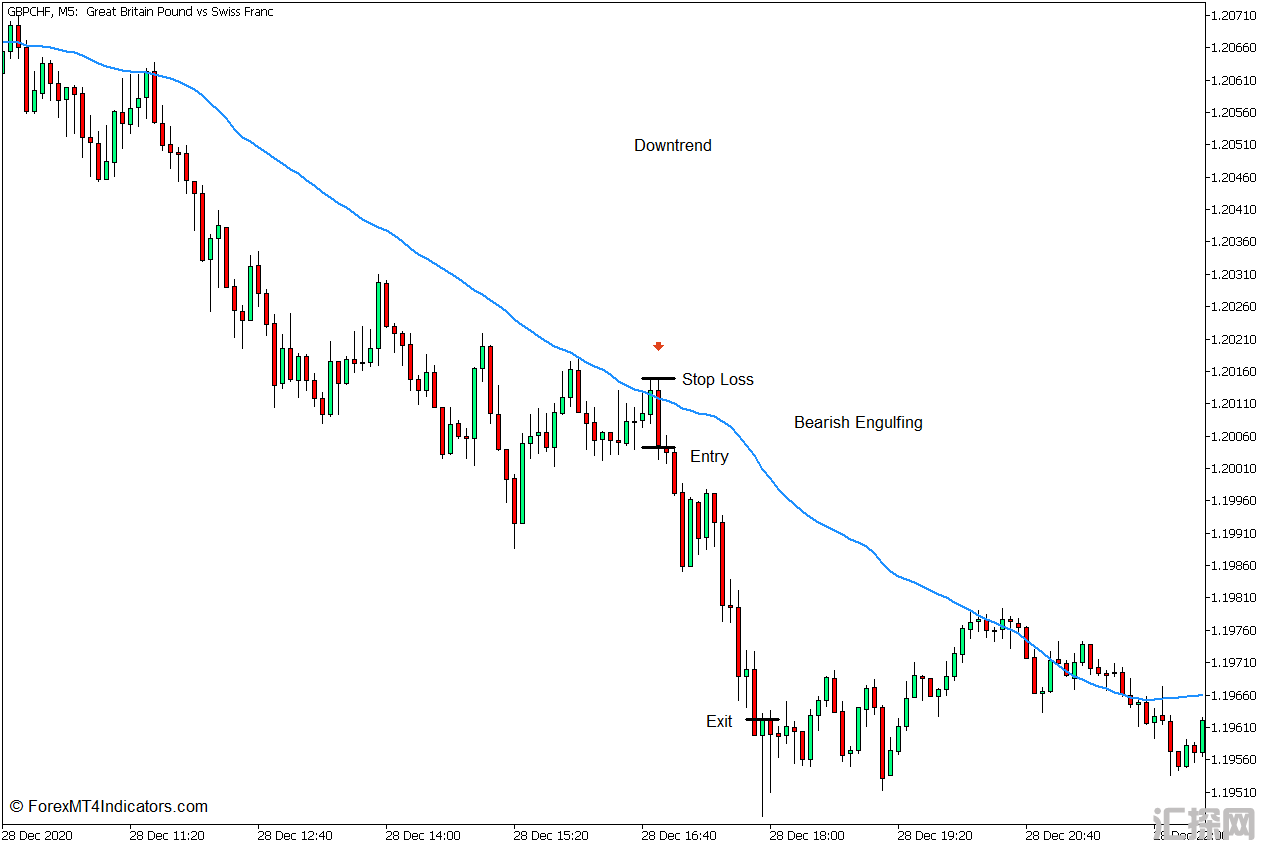
Task: Click the black Stop Loss level line
Action: pyautogui.click(x=658, y=379)
